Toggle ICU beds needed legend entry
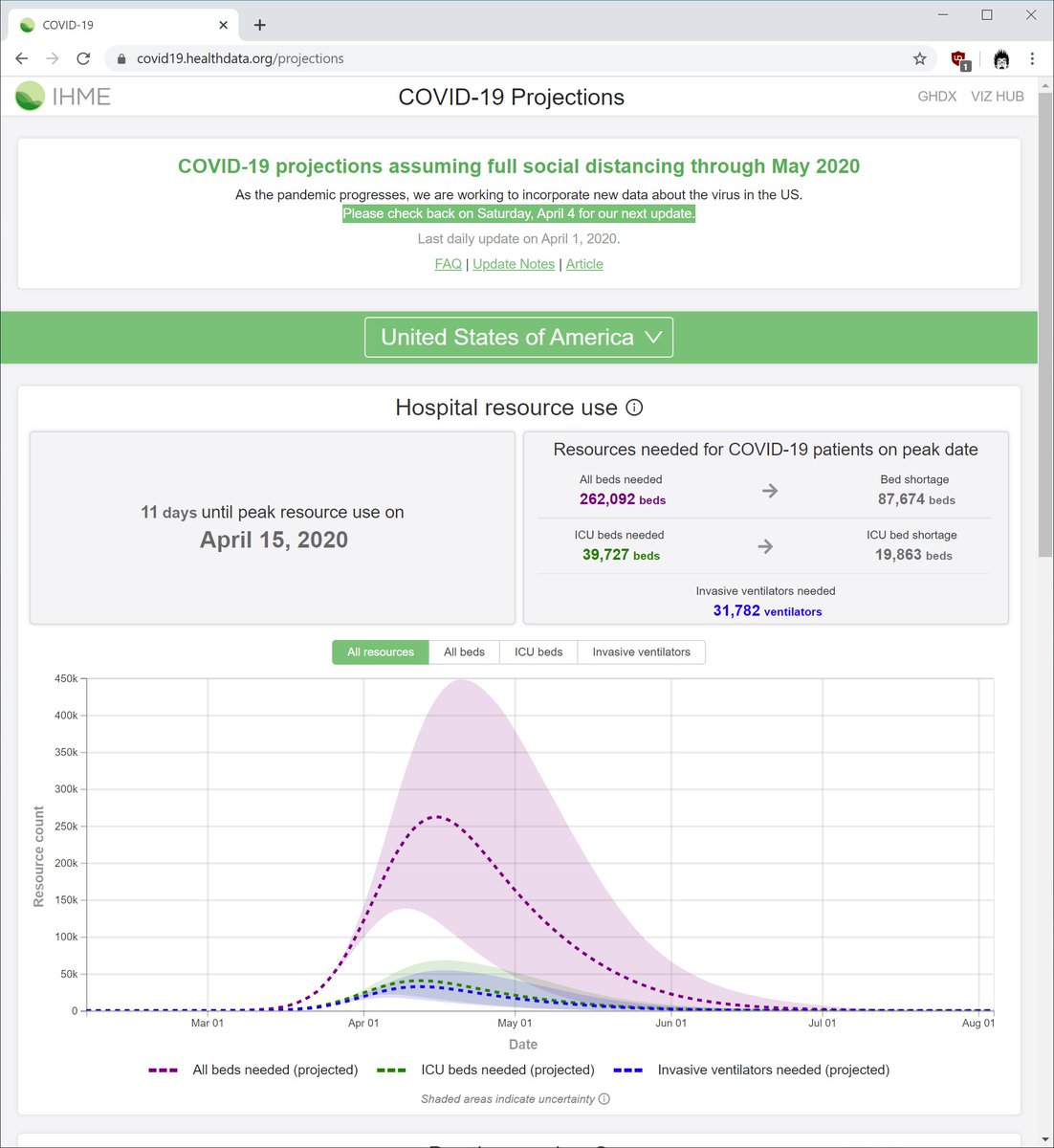 click(x=486, y=1070)
